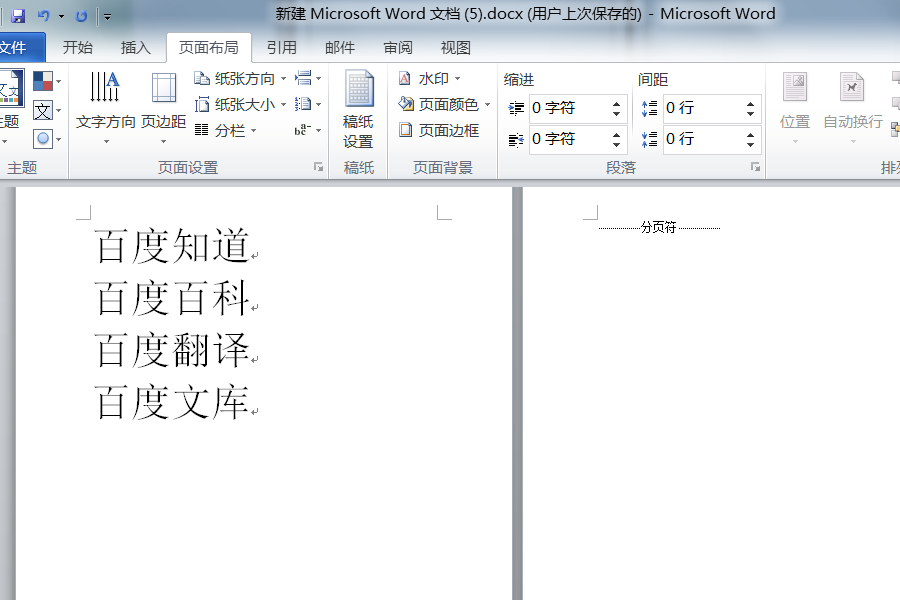Open line numbers icon dropdown

(308, 104)
